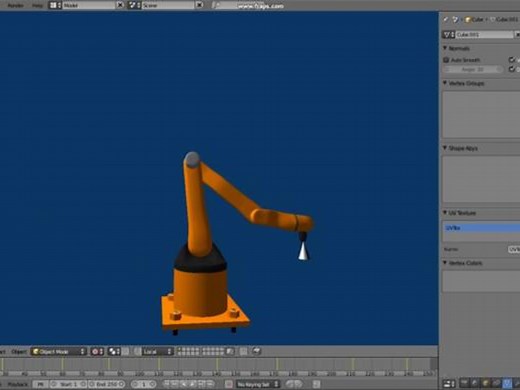Click the insert keyframe icons
The width and height of the screenshot is (520, 390).
tap(294, 384)
